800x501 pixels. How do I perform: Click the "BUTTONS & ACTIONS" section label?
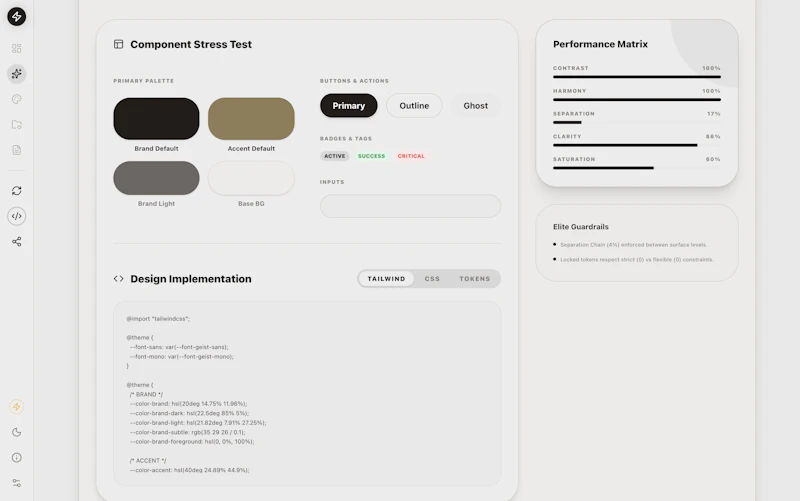pos(354,81)
